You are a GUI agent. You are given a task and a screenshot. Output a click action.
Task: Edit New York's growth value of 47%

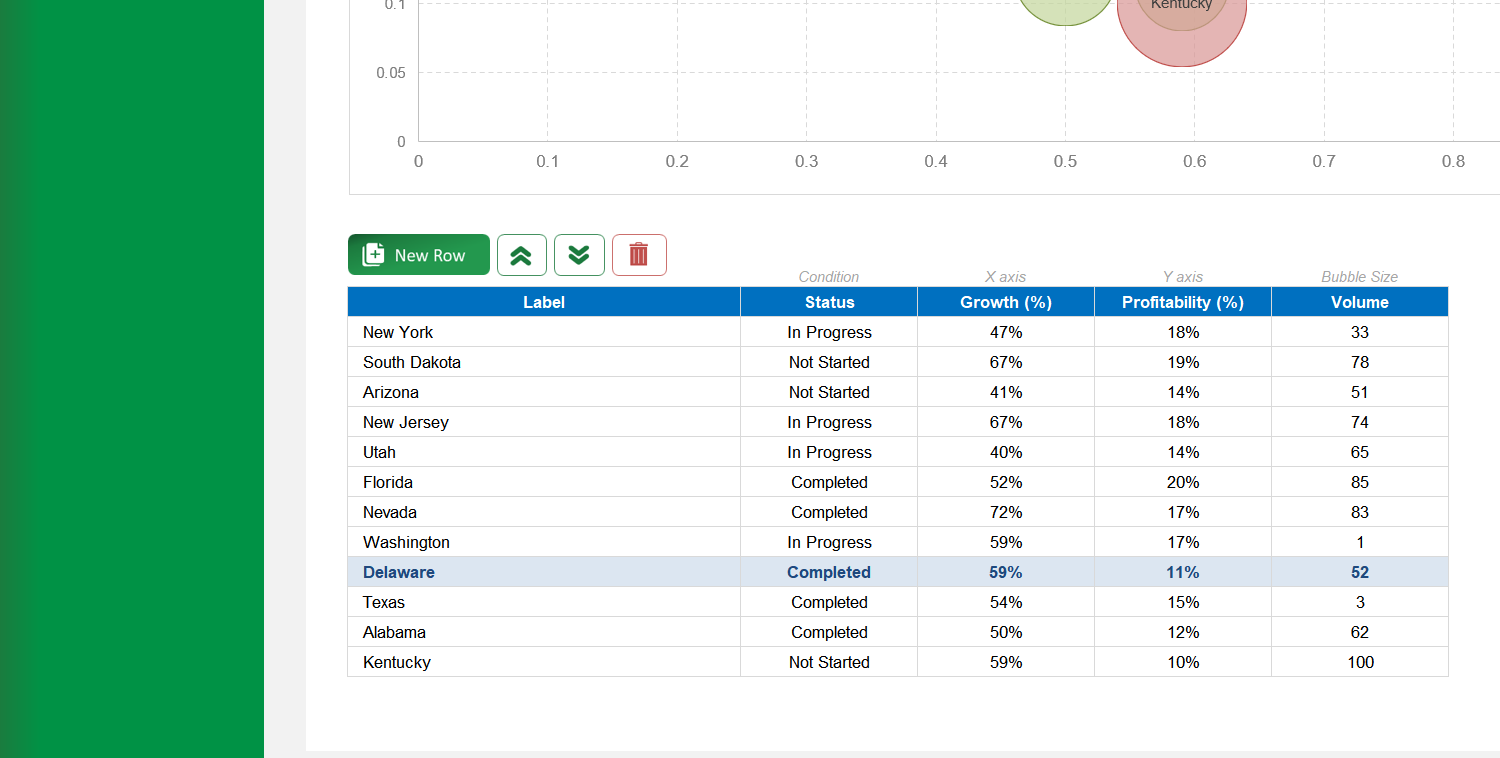(1005, 332)
